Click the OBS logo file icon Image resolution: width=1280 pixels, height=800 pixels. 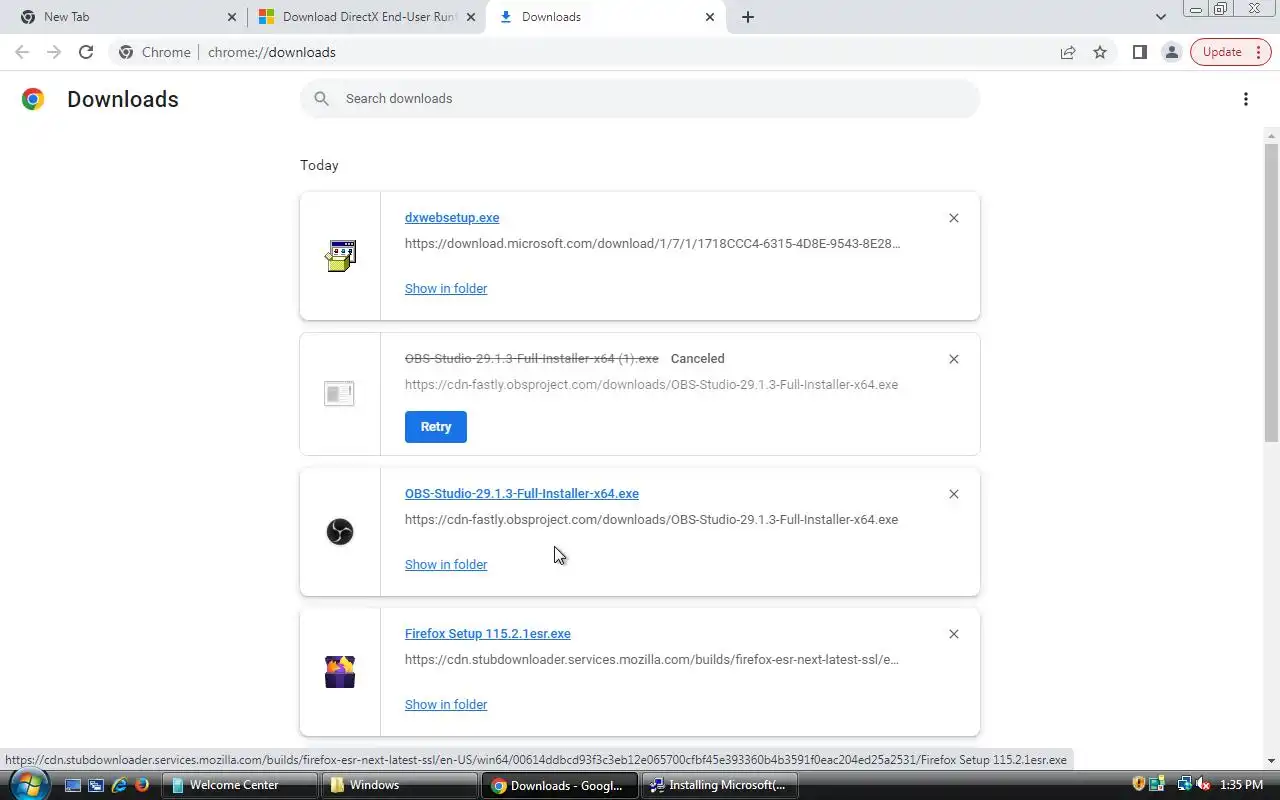pyautogui.click(x=340, y=531)
